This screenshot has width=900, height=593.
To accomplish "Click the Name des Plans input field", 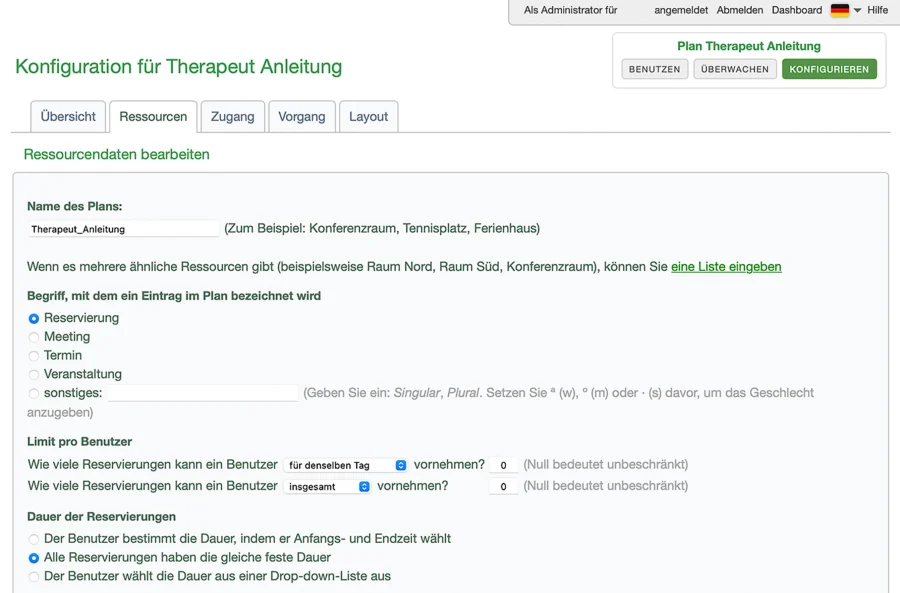I will pos(123,229).
